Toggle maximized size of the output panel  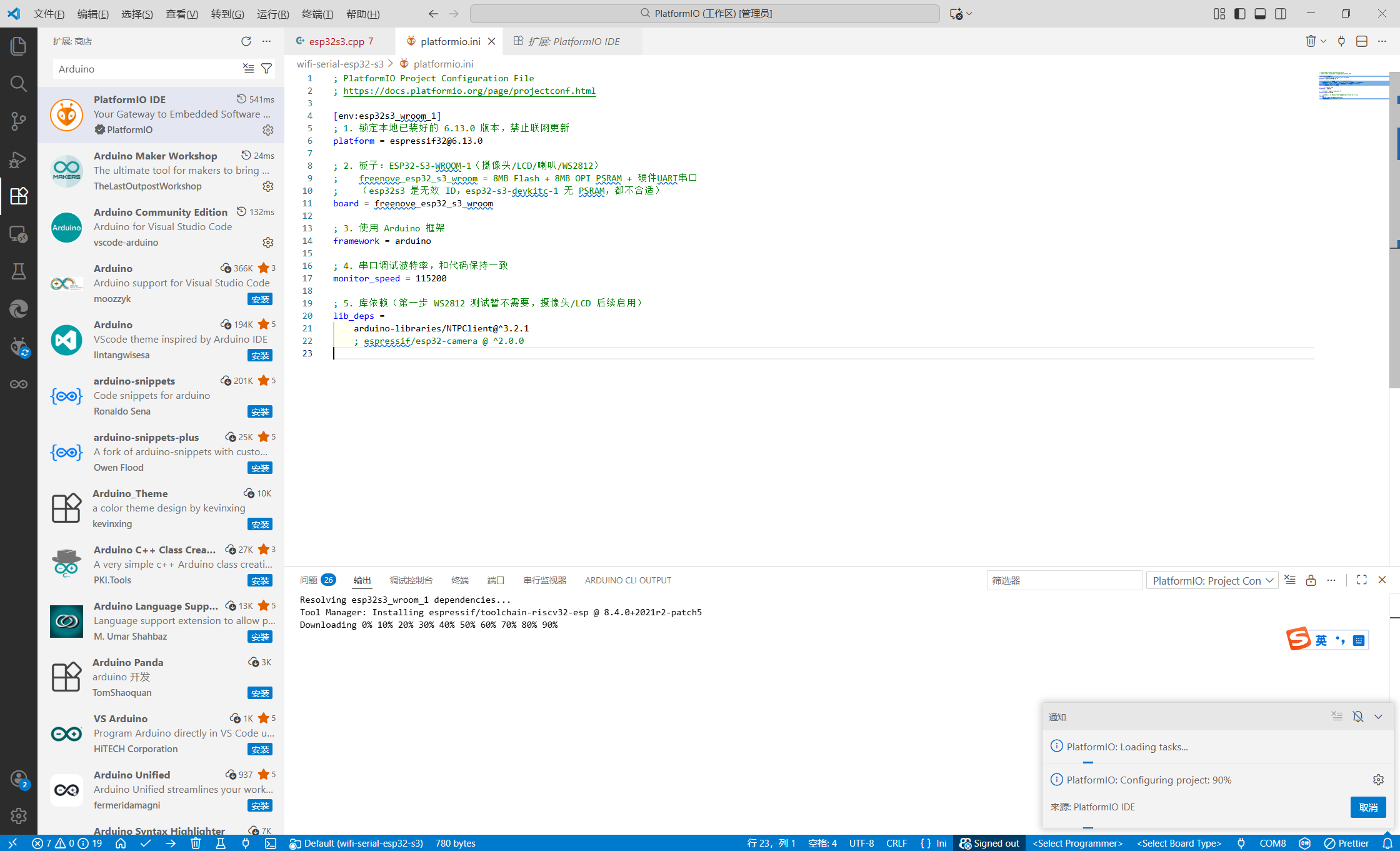(1362, 580)
